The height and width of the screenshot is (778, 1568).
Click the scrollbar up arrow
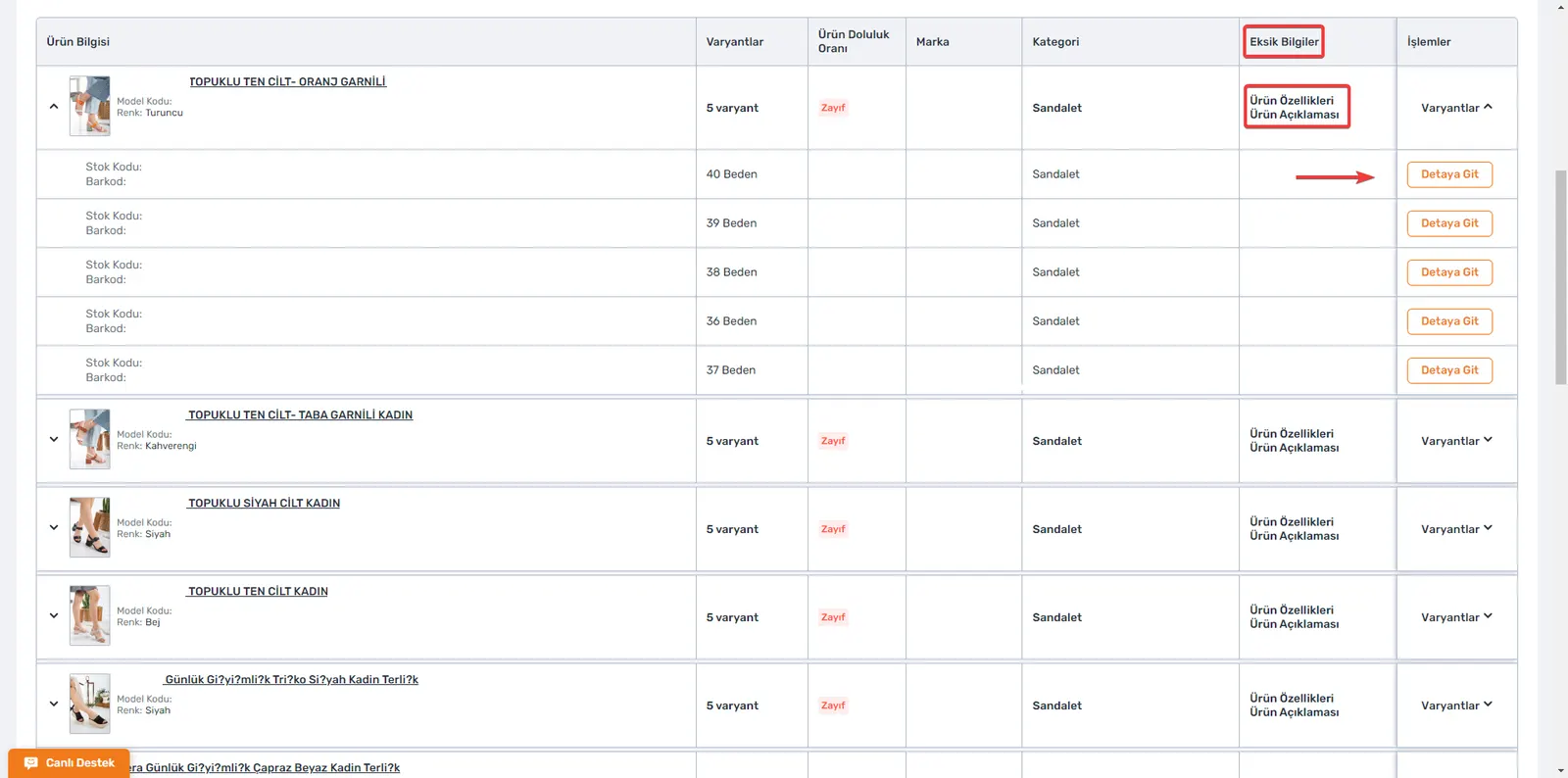point(1561,6)
